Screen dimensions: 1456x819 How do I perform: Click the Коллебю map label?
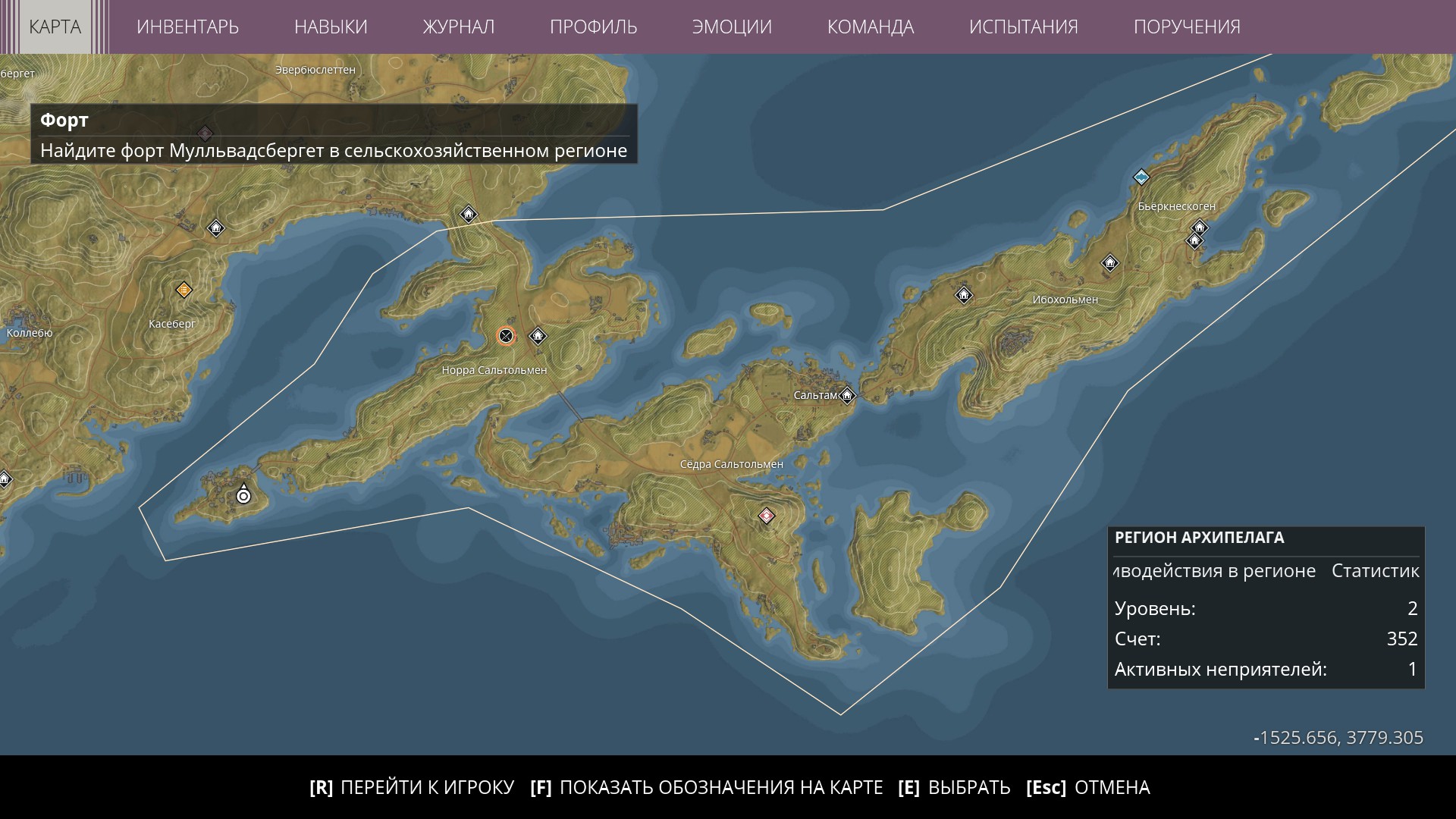tap(30, 333)
